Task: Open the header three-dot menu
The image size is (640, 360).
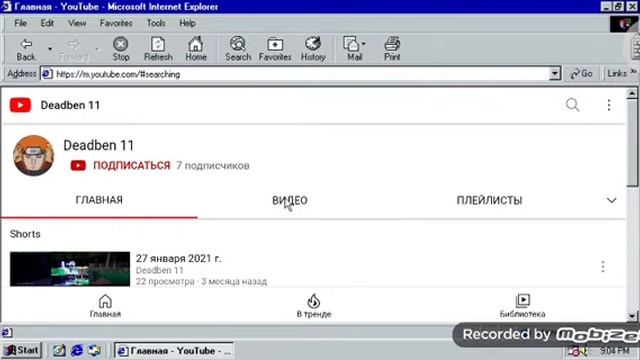Action: coord(609,105)
